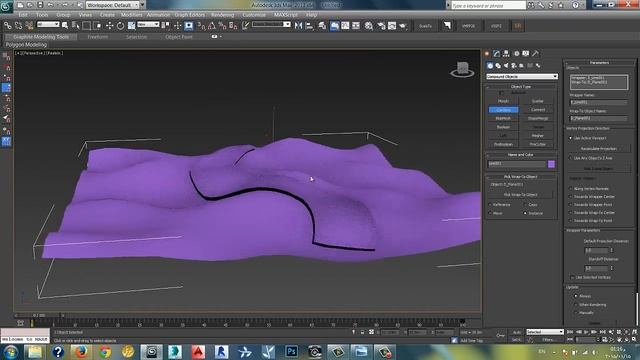Select the Move transform tool
Viewport: 640px width, 360px height.
pos(109,26)
